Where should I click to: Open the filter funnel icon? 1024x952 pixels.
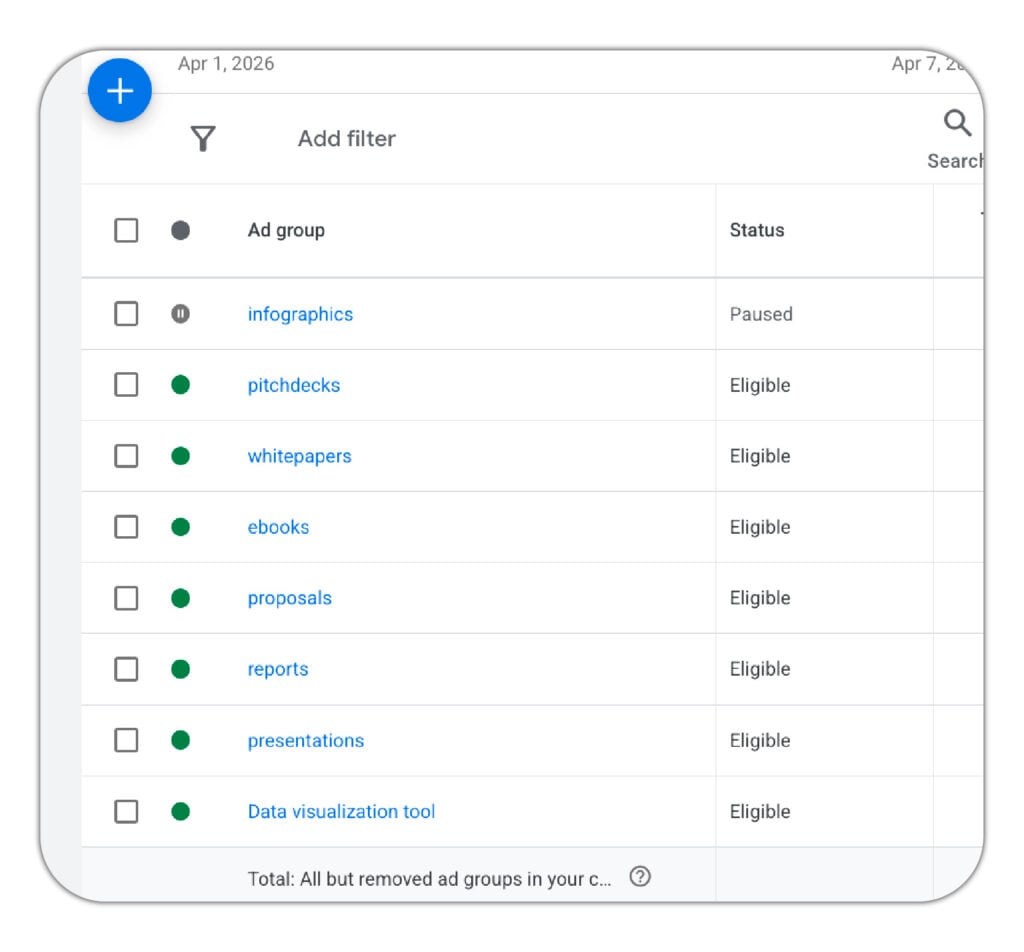point(203,139)
